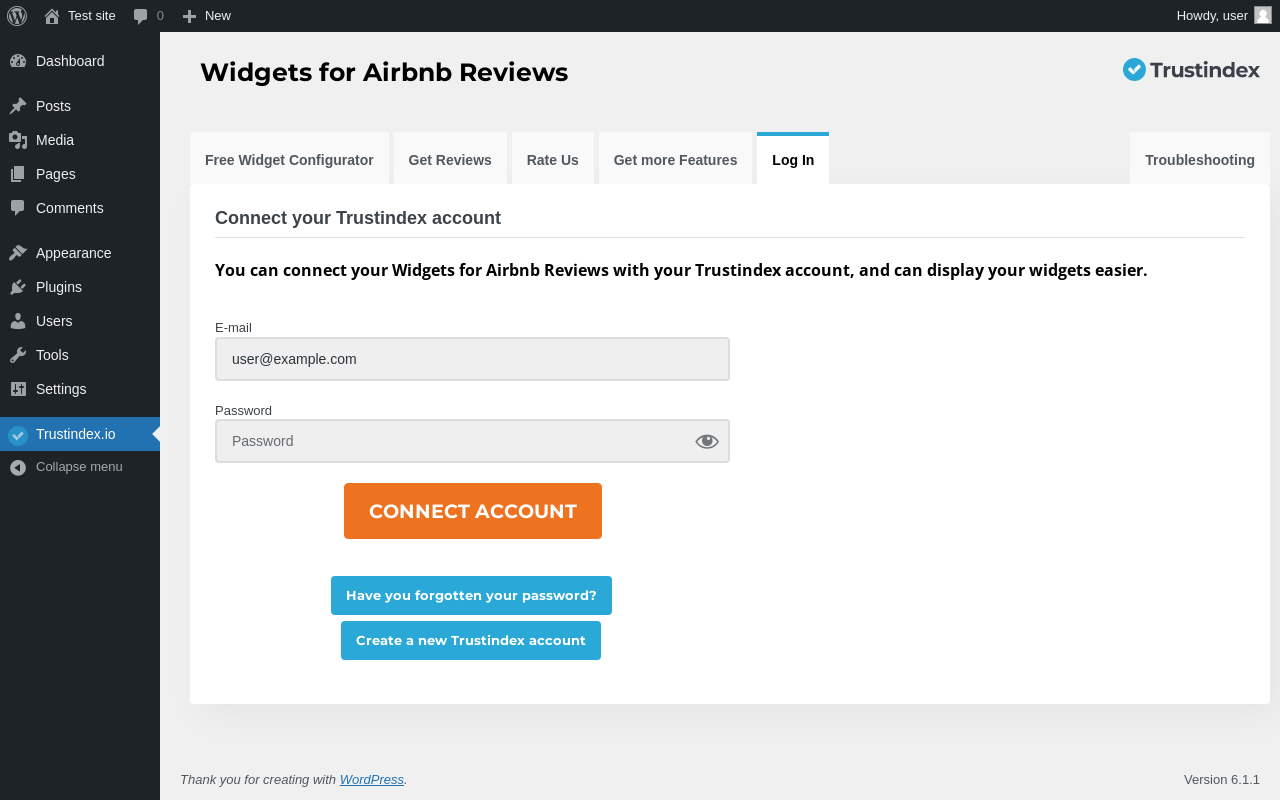Click the Version 6.1.1 text
This screenshot has width=1280, height=800.
pyautogui.click(x=1222, y=779)
